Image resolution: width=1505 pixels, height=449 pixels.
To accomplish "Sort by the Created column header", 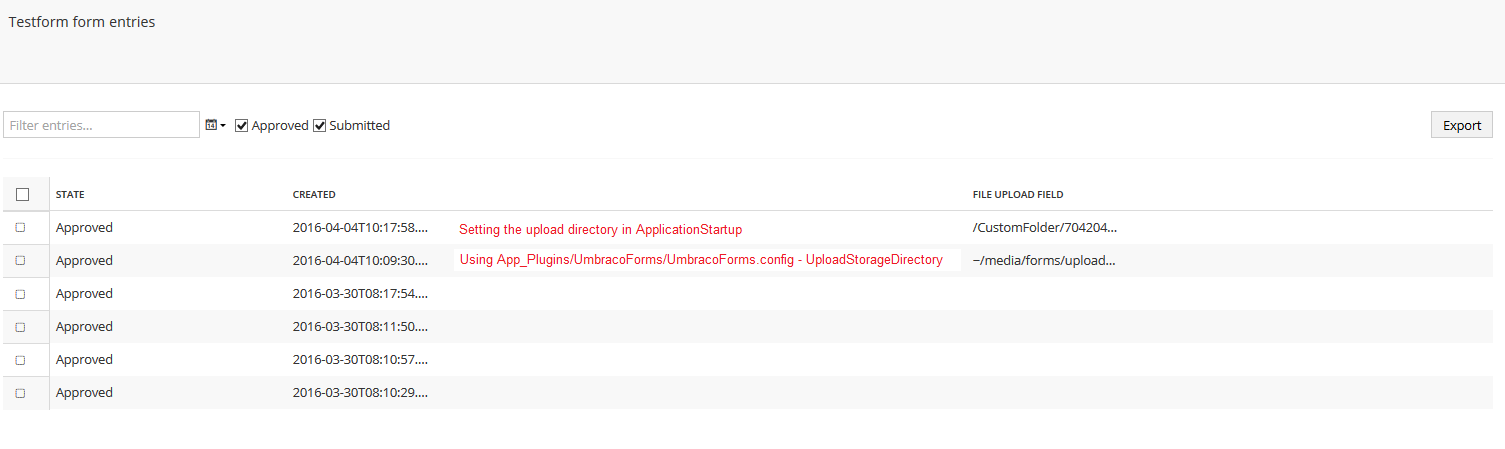I will click(x=314, y=194).
